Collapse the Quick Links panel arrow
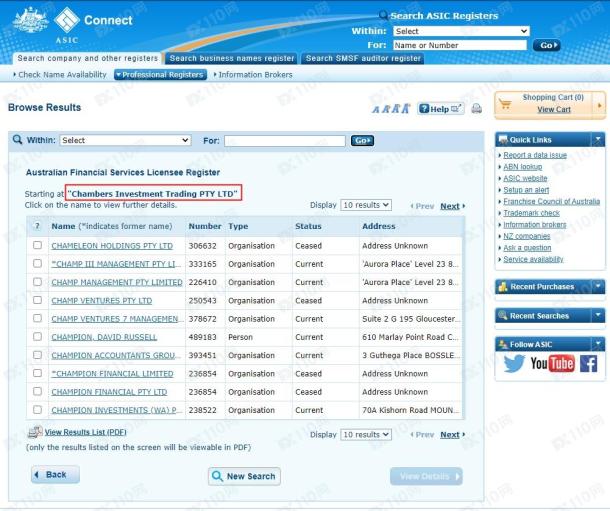 (x=598, y=139)
